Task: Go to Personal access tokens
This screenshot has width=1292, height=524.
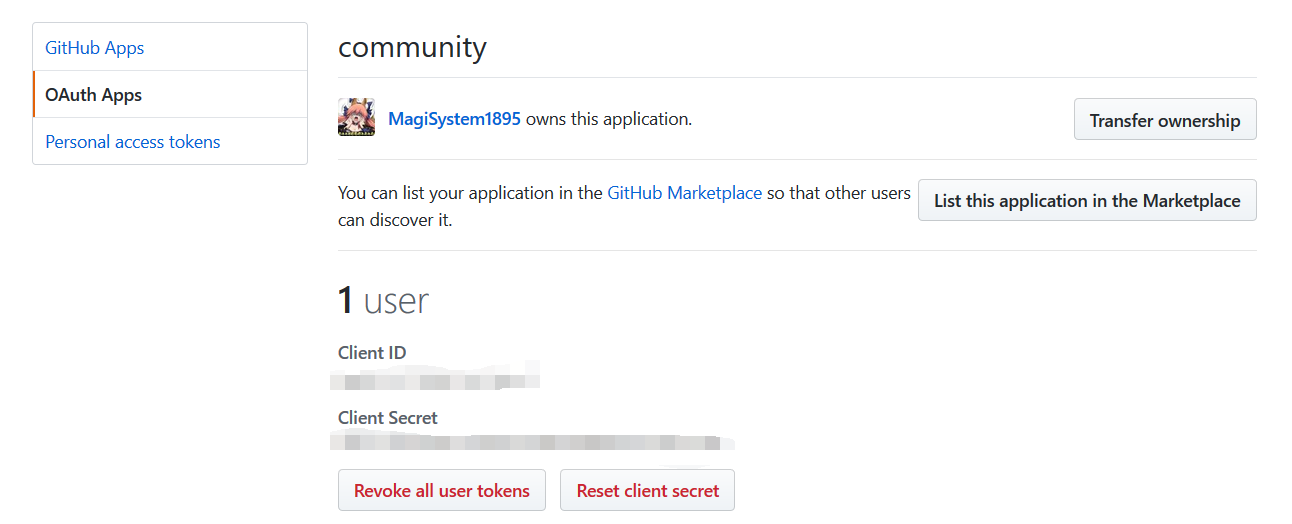Action: pos(133,142)
